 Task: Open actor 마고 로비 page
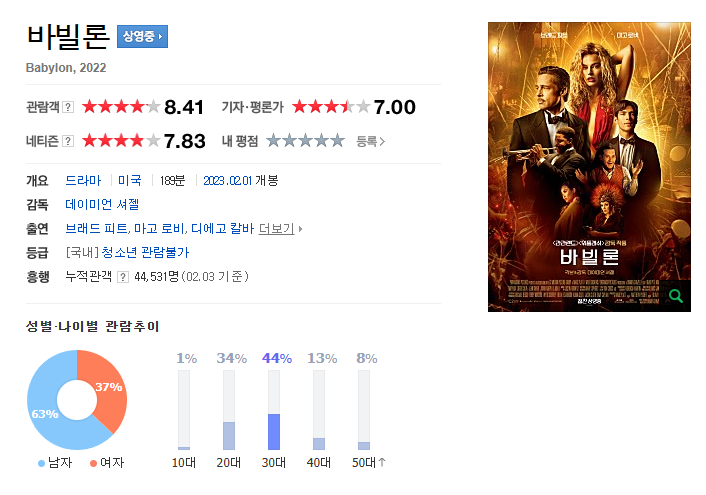(159, 229)
